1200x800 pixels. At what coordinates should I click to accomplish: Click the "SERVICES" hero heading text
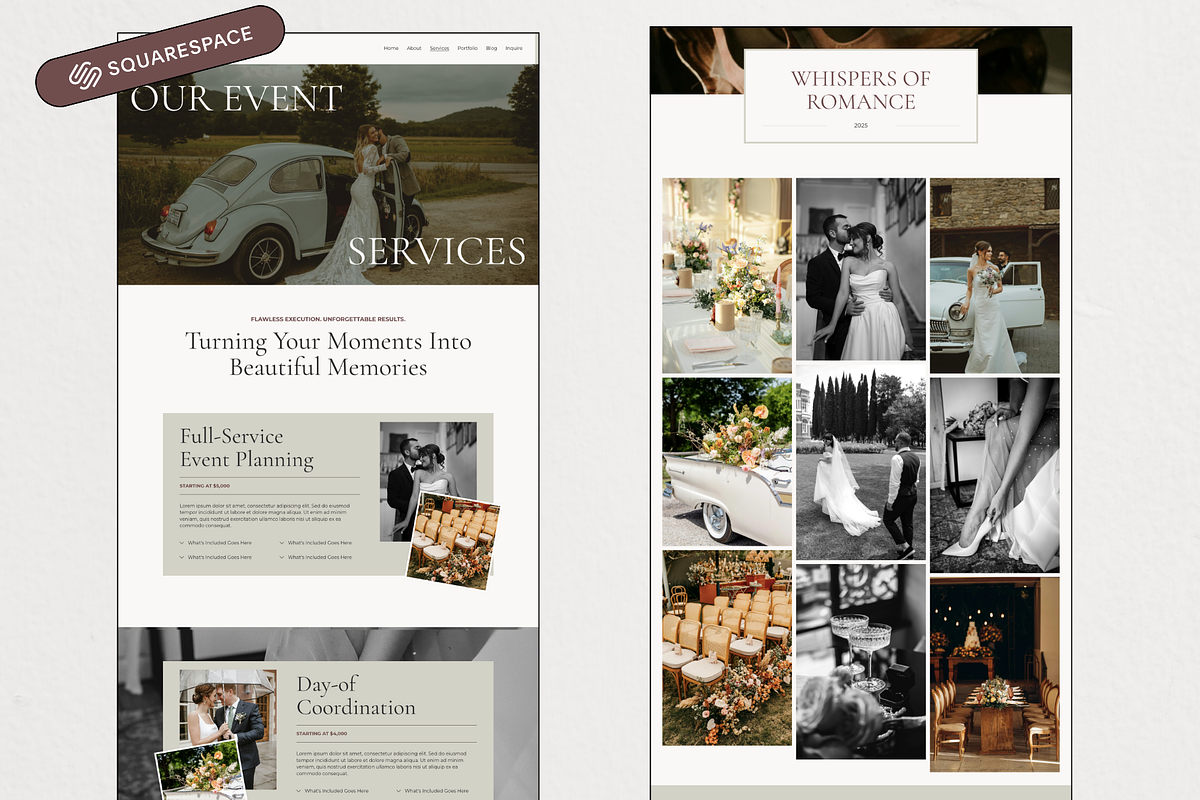coord(437,251)
